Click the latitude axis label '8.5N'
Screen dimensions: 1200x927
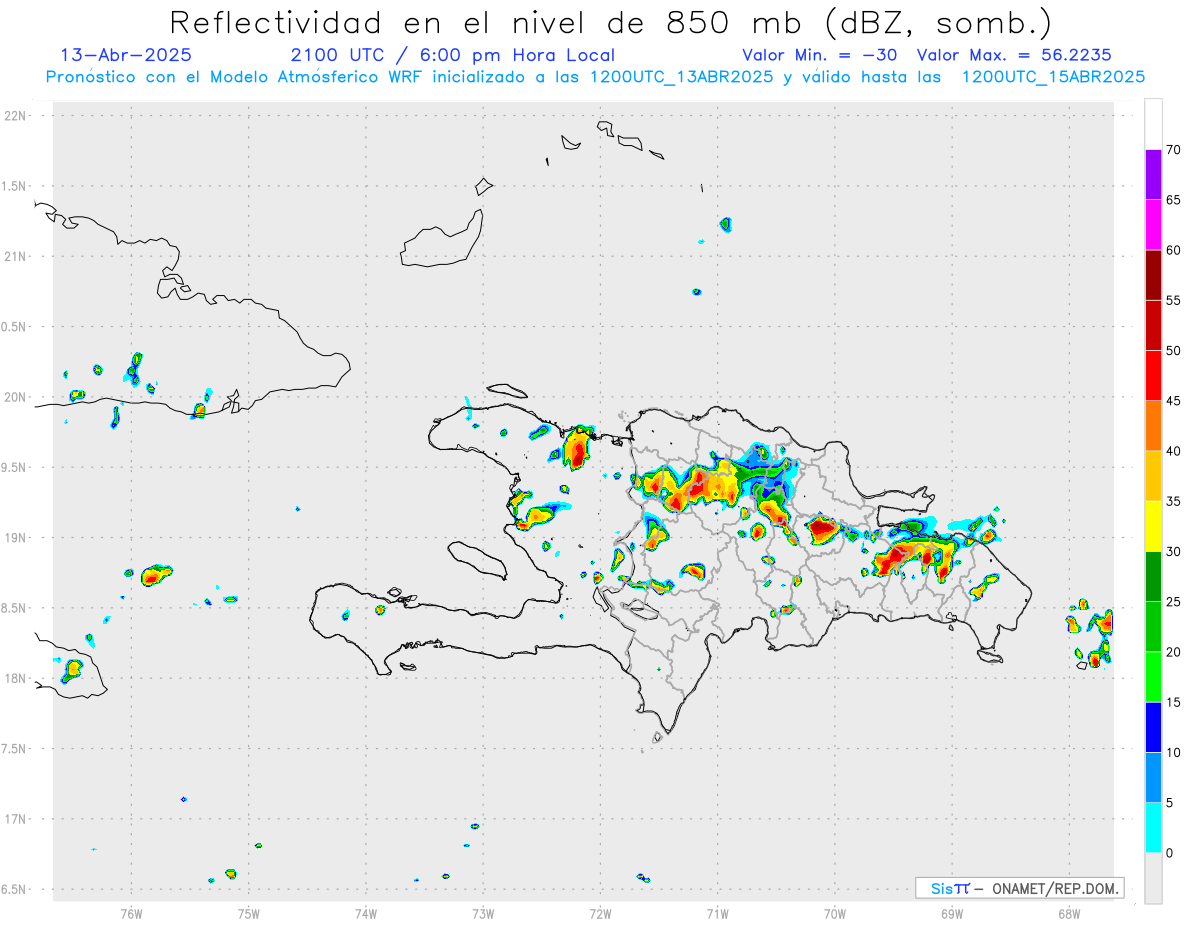[x=15, y=608]
